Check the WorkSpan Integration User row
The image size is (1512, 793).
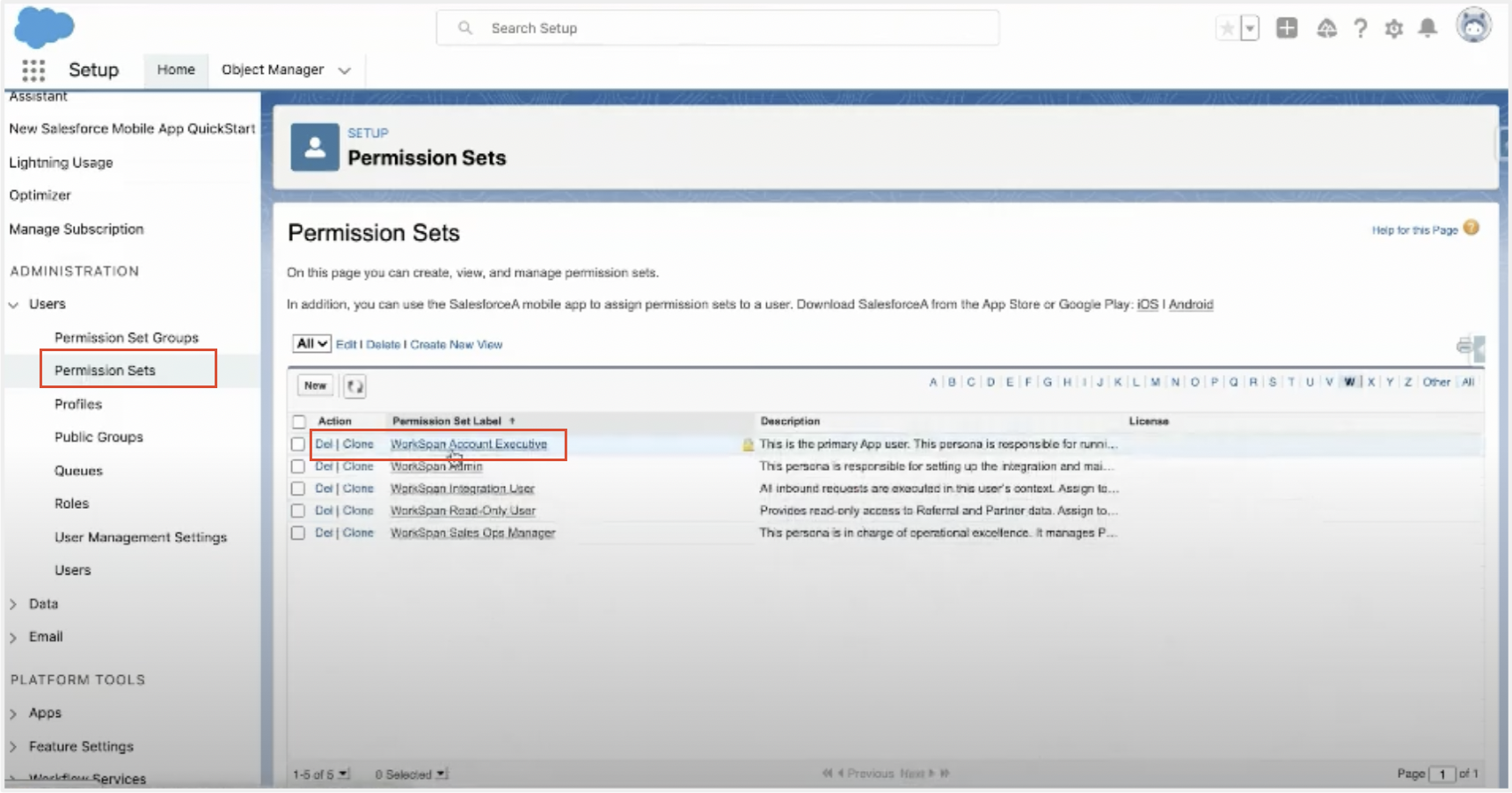point(298,488)
